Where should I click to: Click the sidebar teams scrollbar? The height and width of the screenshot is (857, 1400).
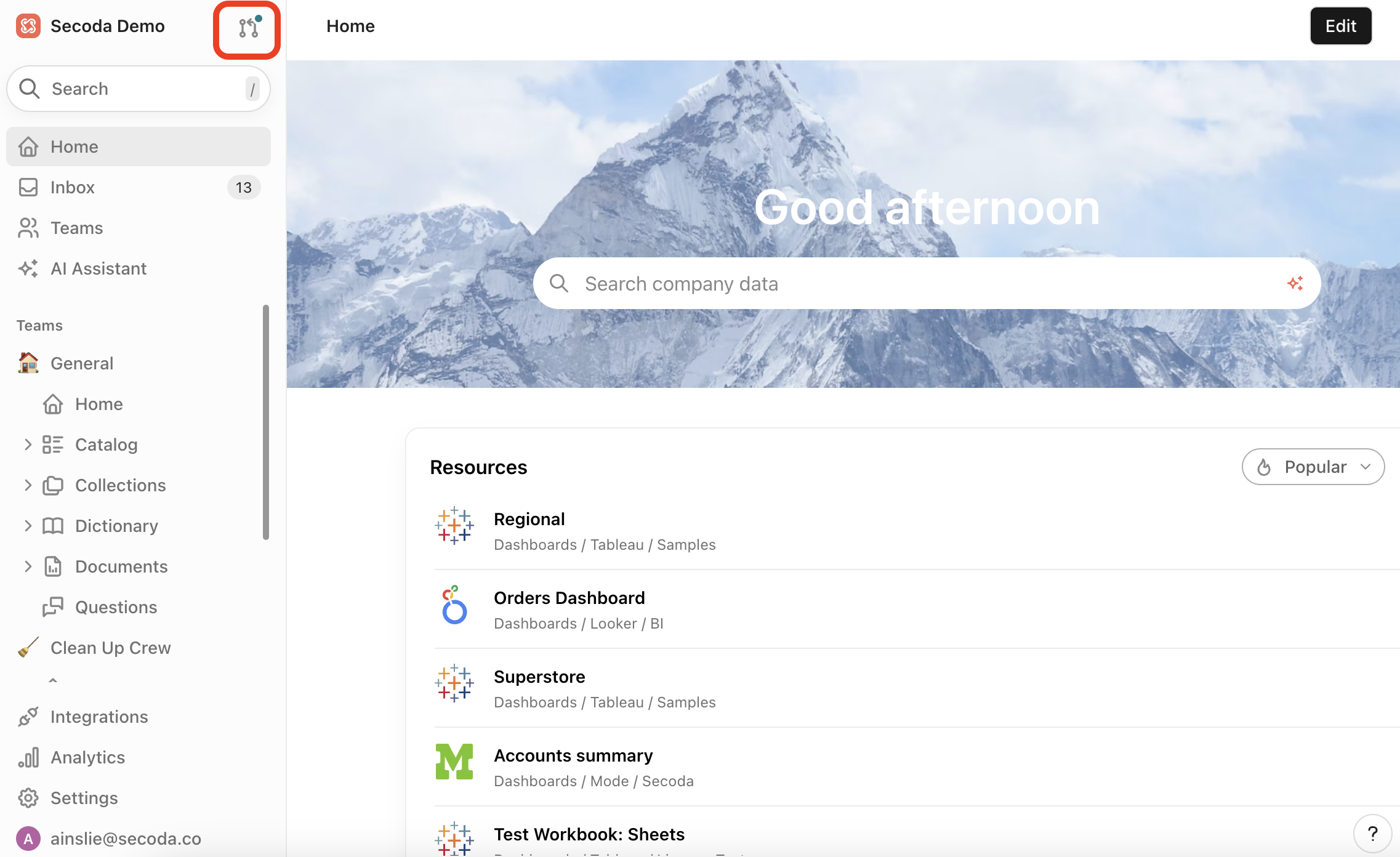click(266, 422)
